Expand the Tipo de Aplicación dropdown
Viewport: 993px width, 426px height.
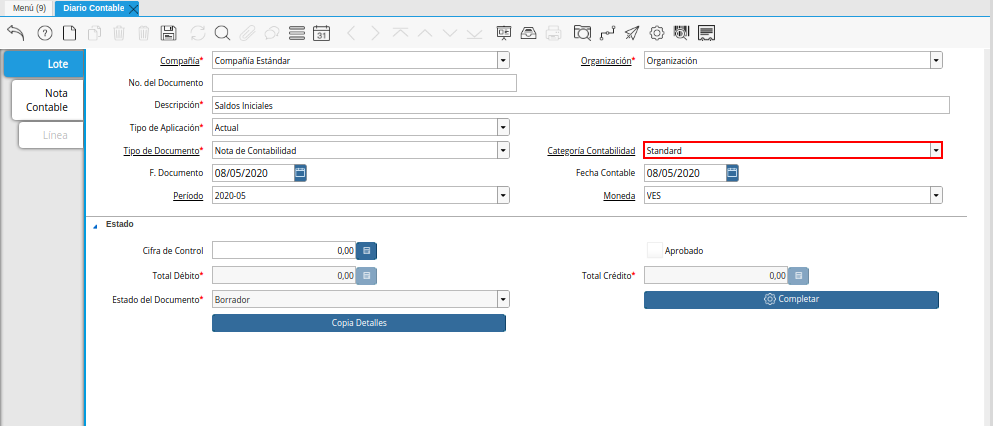pyautogui.click(x=503, y=127)
